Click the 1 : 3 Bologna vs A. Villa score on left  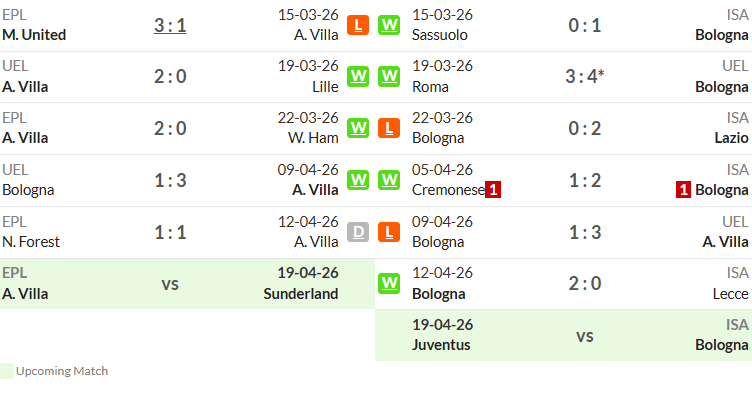tap(170, 180)
